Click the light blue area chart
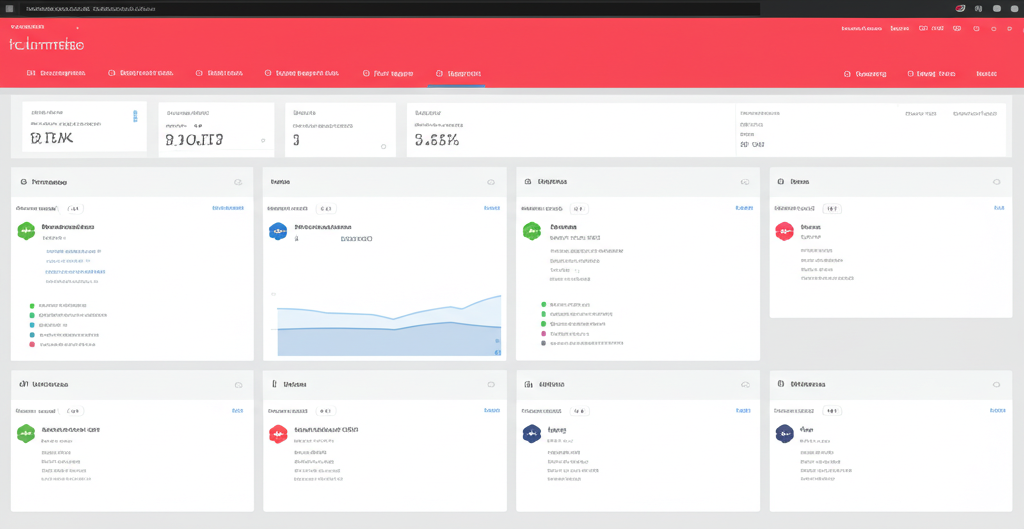Viewport: 1024px width, 529px height. [389, 325]
